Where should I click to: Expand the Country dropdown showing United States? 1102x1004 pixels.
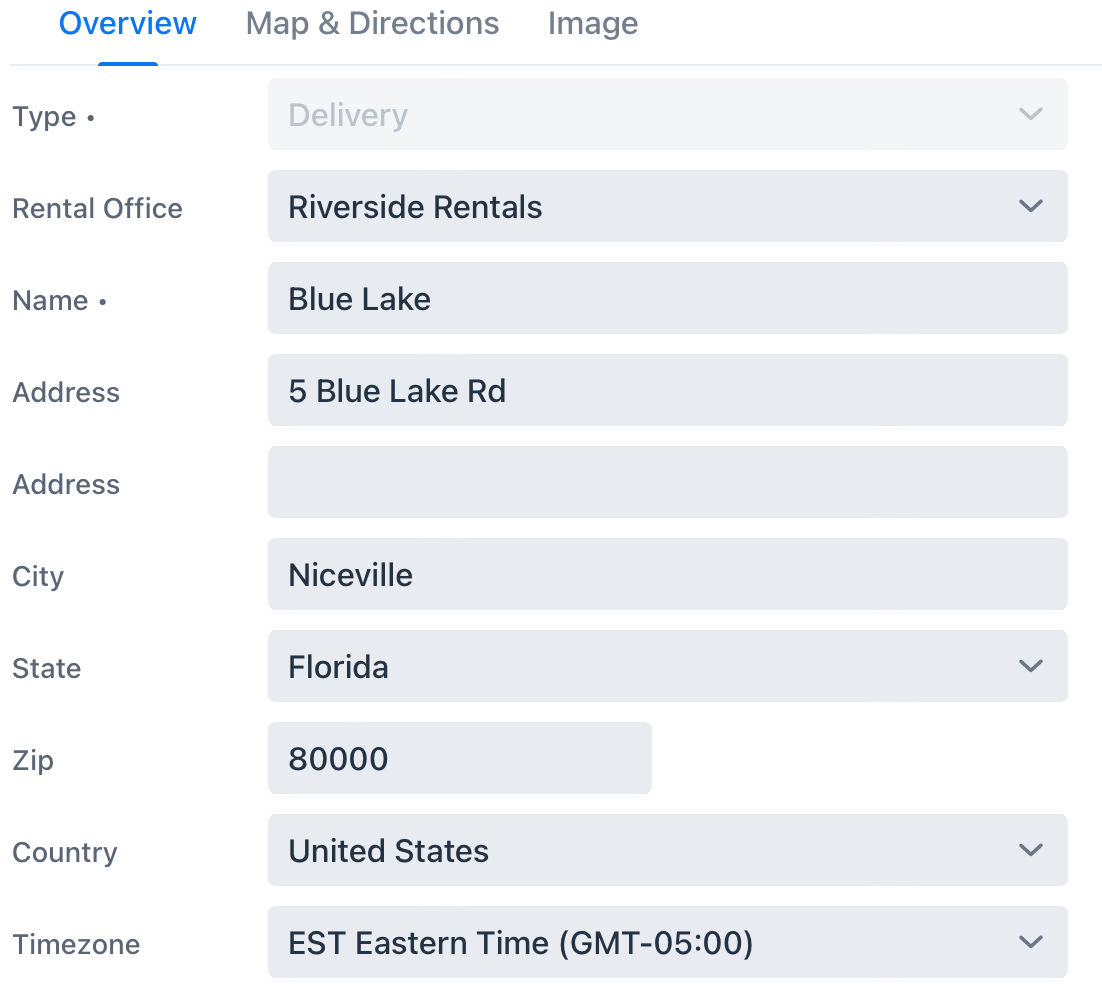(668, 851)
